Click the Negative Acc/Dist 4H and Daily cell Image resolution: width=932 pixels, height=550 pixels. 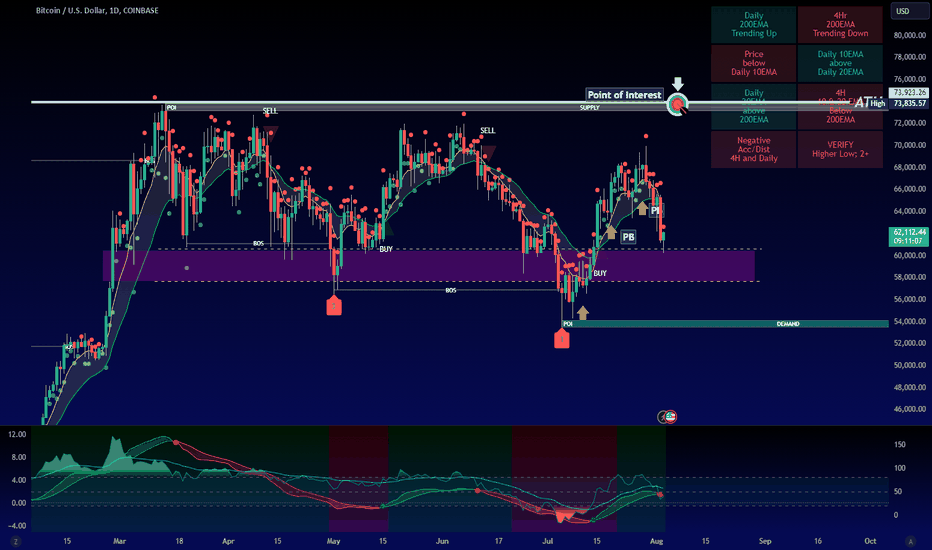tap(754, 149)
